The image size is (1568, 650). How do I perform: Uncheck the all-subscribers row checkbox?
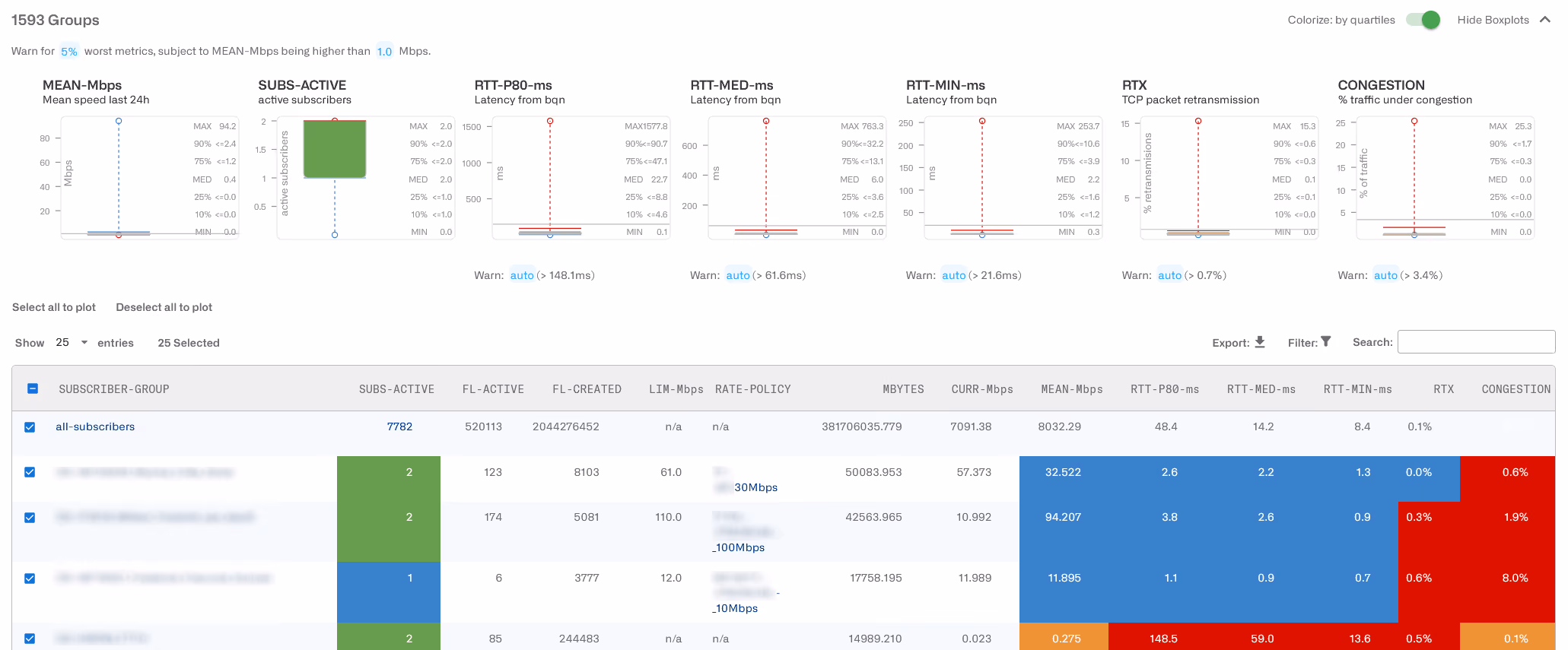(30, 427)
